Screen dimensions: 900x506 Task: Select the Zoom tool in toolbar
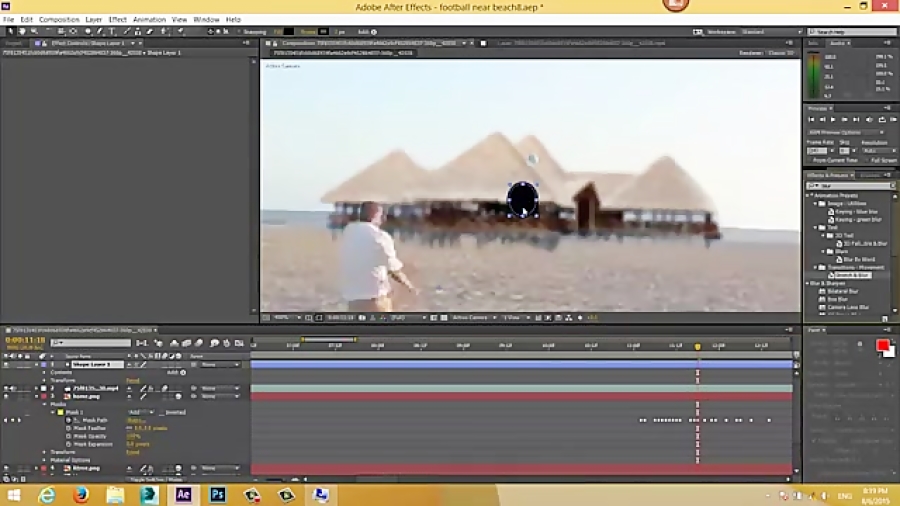click(x=33, y=31)
